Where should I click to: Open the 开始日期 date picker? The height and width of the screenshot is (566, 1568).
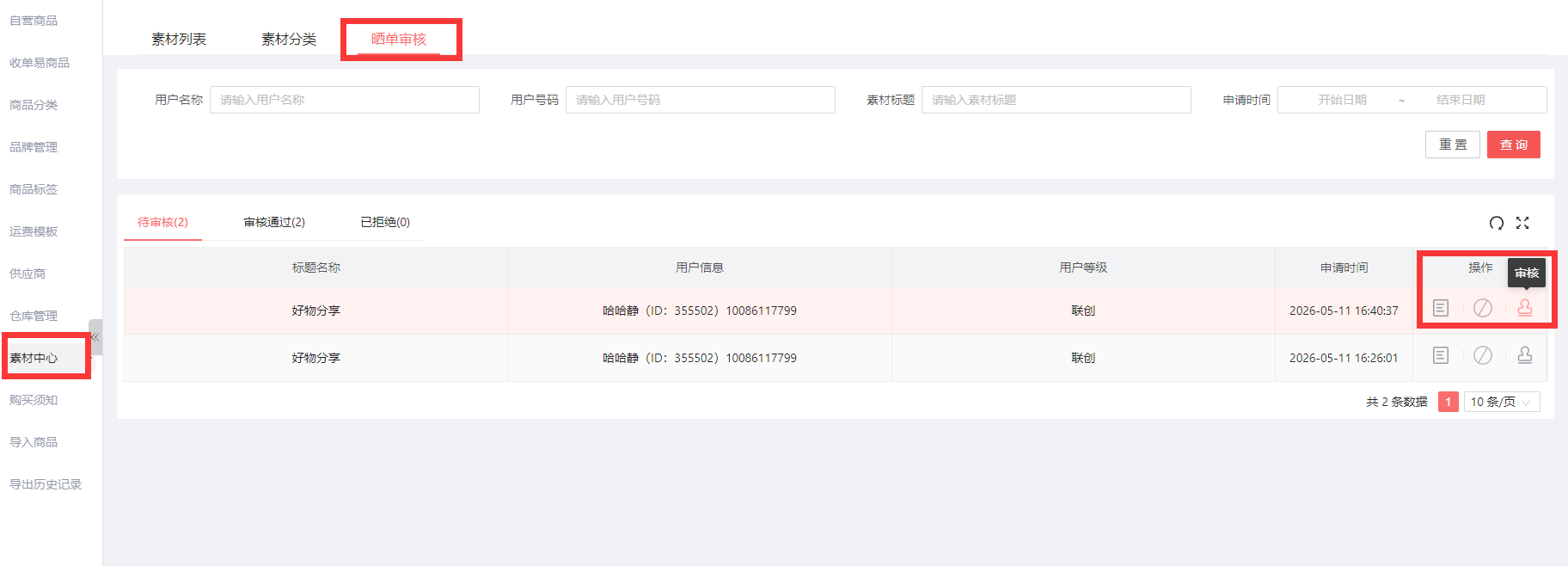click(x=1342, y=100)
